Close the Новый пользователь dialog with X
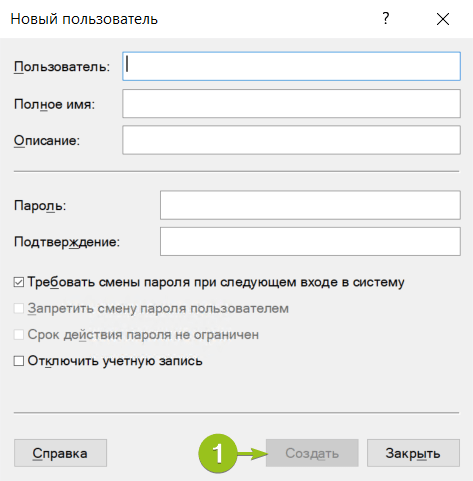The height and width of the screenshot is (481, 473). (x=443, y=19)
